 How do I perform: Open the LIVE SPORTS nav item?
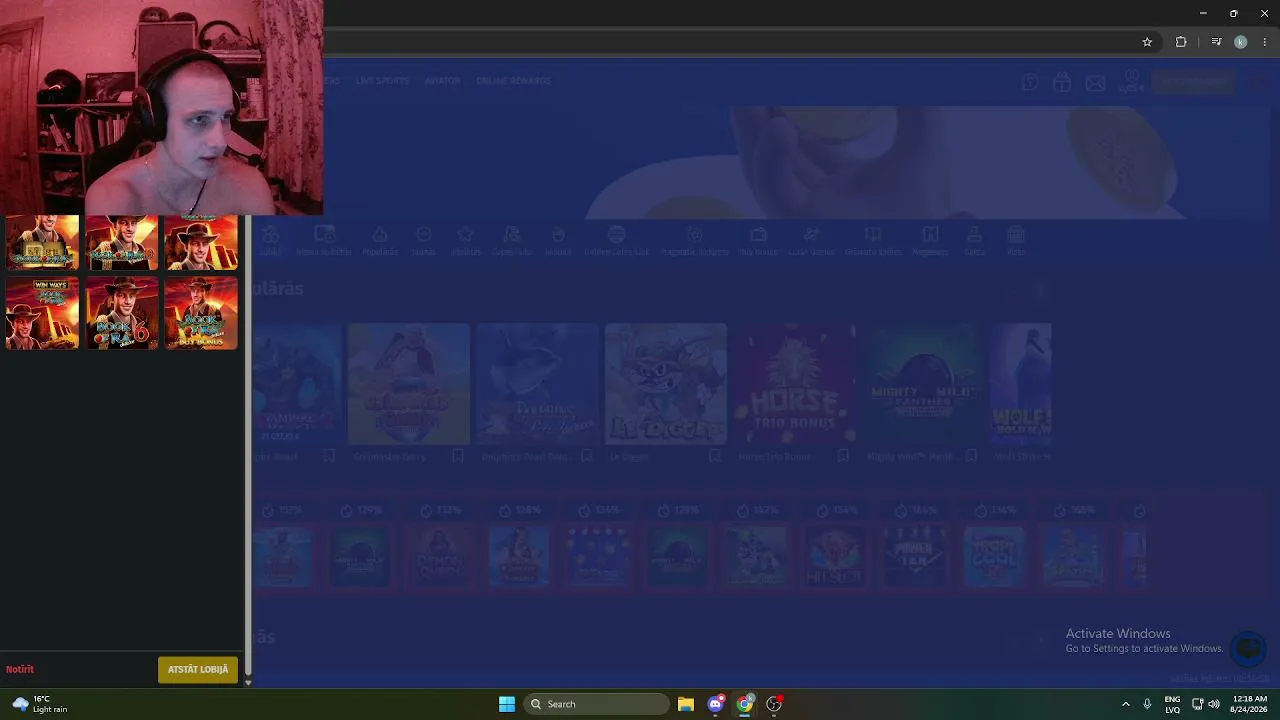[x=382, y=80]
